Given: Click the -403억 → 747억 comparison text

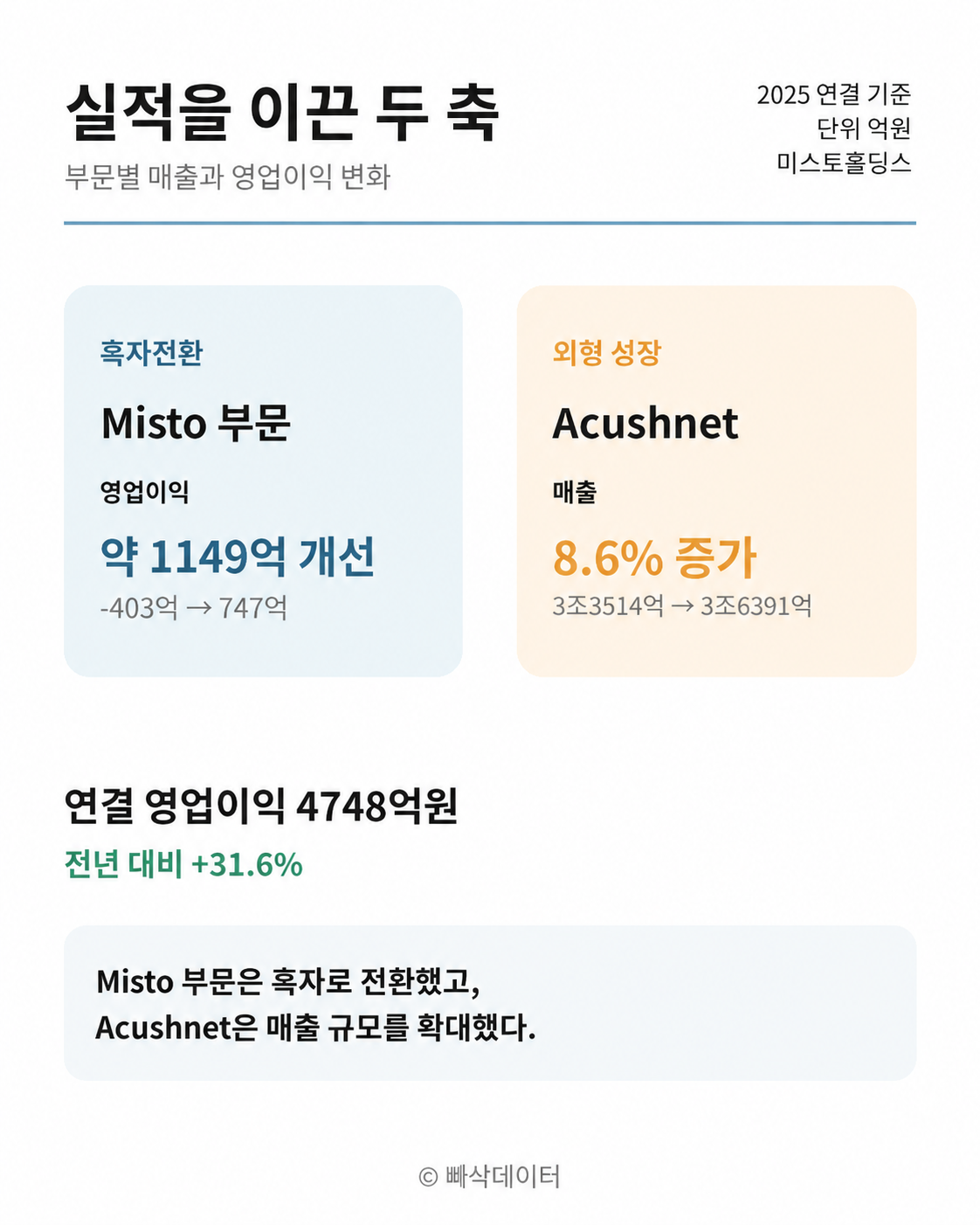Looking at the screenshot, I should (x=193, y=607).
